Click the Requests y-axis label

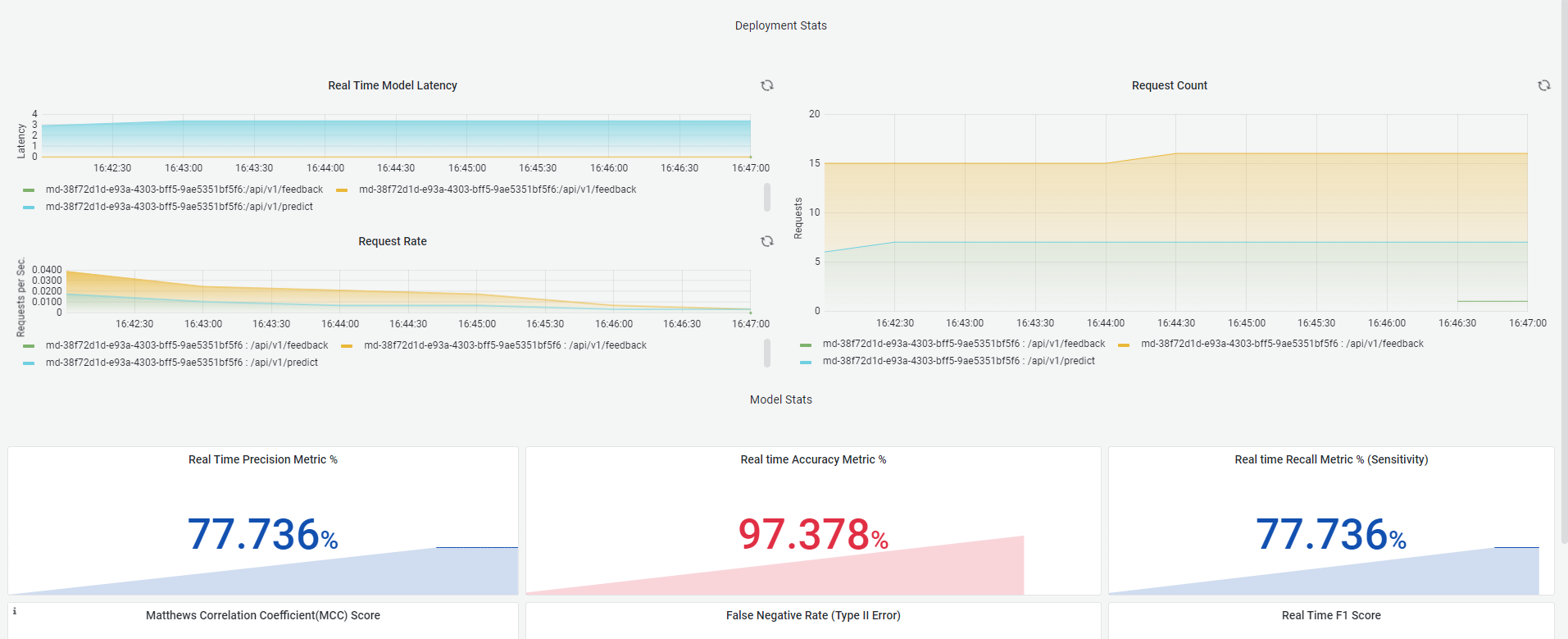click(798, 218)
